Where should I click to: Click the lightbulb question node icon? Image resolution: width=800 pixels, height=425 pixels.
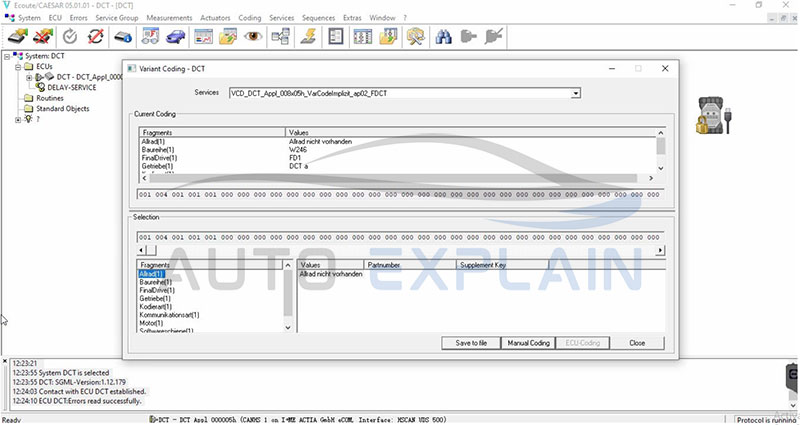click(x=28, y=119)
